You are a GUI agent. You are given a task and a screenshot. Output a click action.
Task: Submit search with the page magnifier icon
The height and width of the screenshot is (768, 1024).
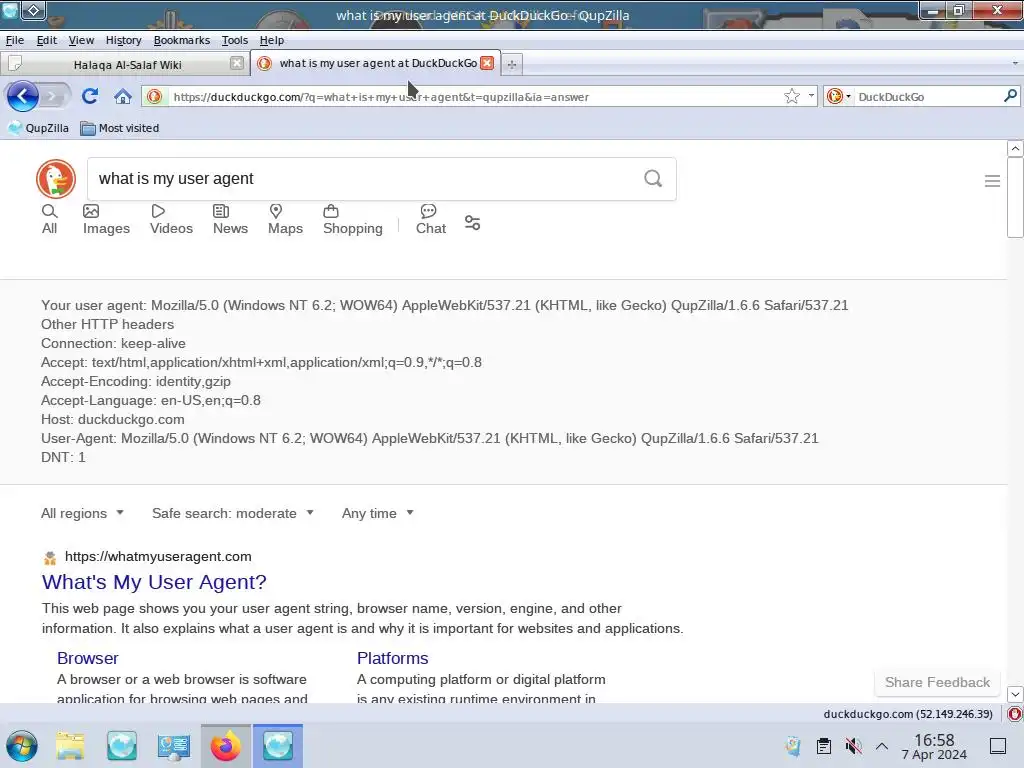click(x=653, y=178)
